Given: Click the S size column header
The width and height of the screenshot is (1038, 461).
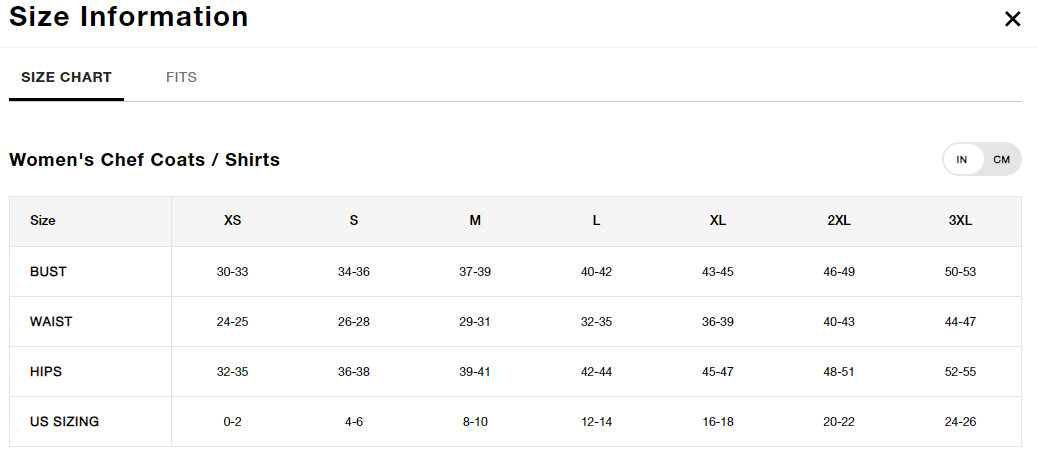Looking at the screenshot, I should 354,221.
